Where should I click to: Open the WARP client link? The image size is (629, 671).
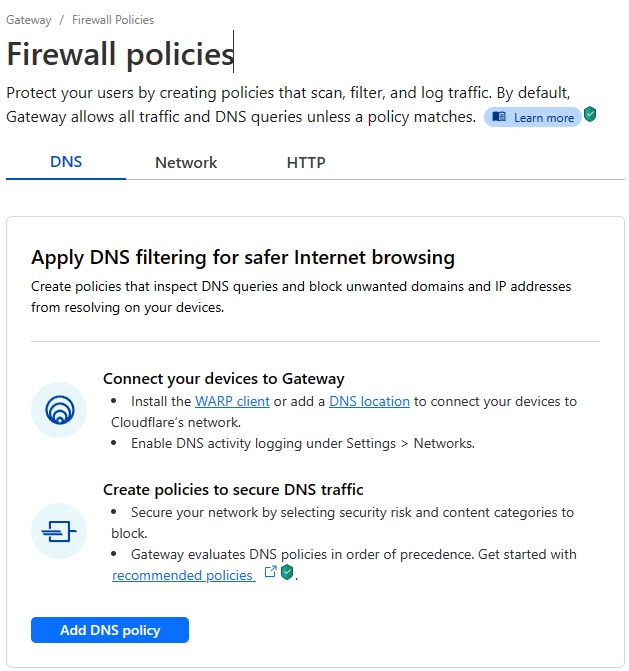(x=232, y=401)
